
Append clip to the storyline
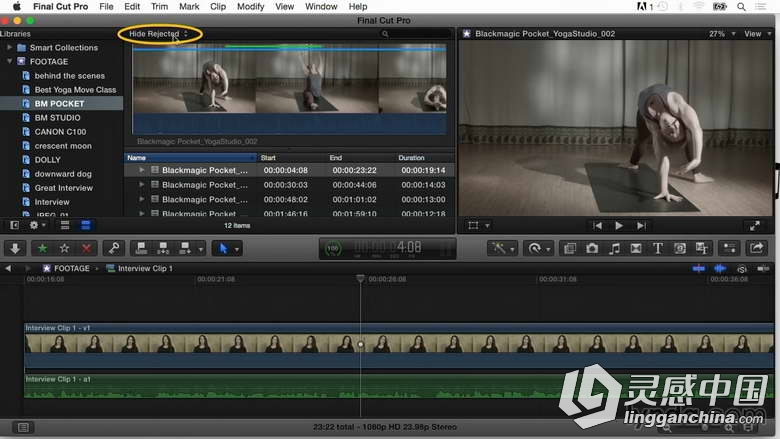[x=185, y=248]
